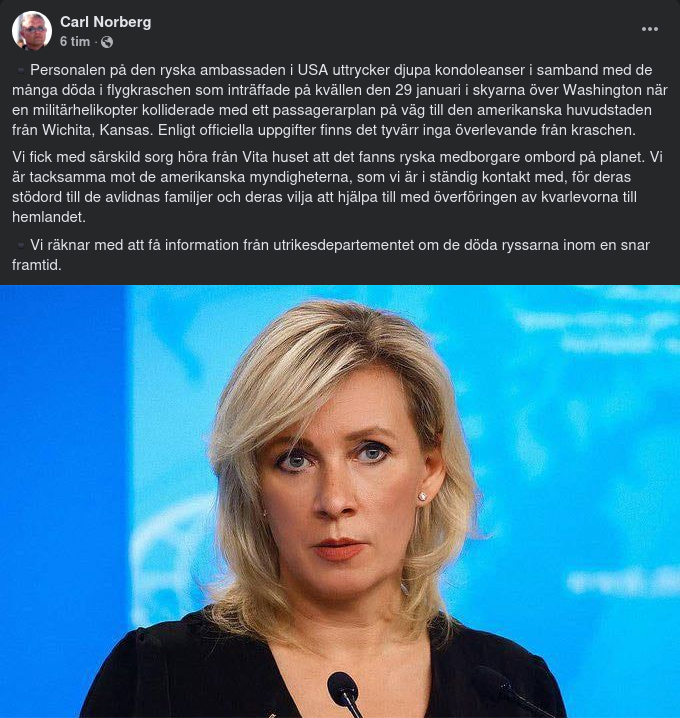Click the paragraph starting 'Vi fick med särskild sorg'
Image resolution: width=680 pixels, height=718 pixels.
pyautogui.click(x=337, y=187)
